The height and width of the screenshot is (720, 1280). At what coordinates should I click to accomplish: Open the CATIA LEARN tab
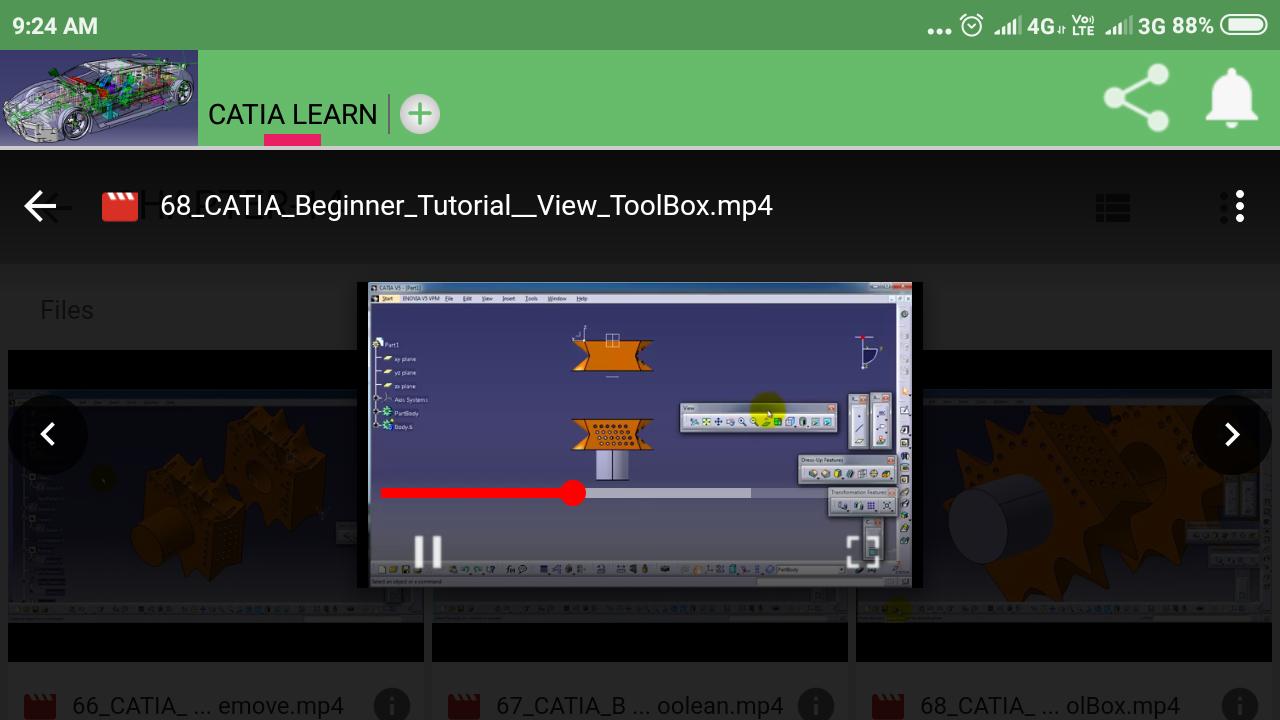292,114
